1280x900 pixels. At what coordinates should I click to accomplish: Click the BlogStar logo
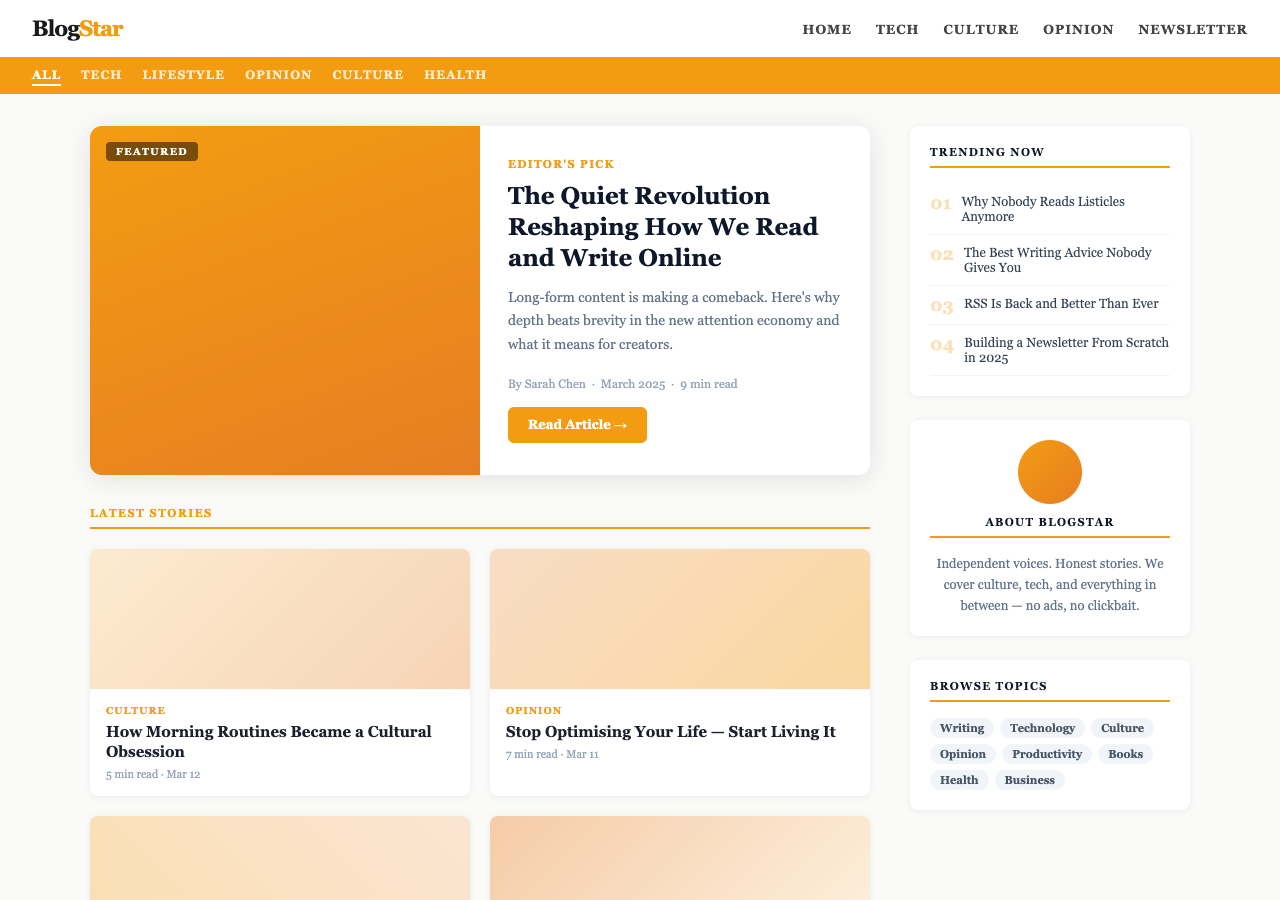(77, 29)
